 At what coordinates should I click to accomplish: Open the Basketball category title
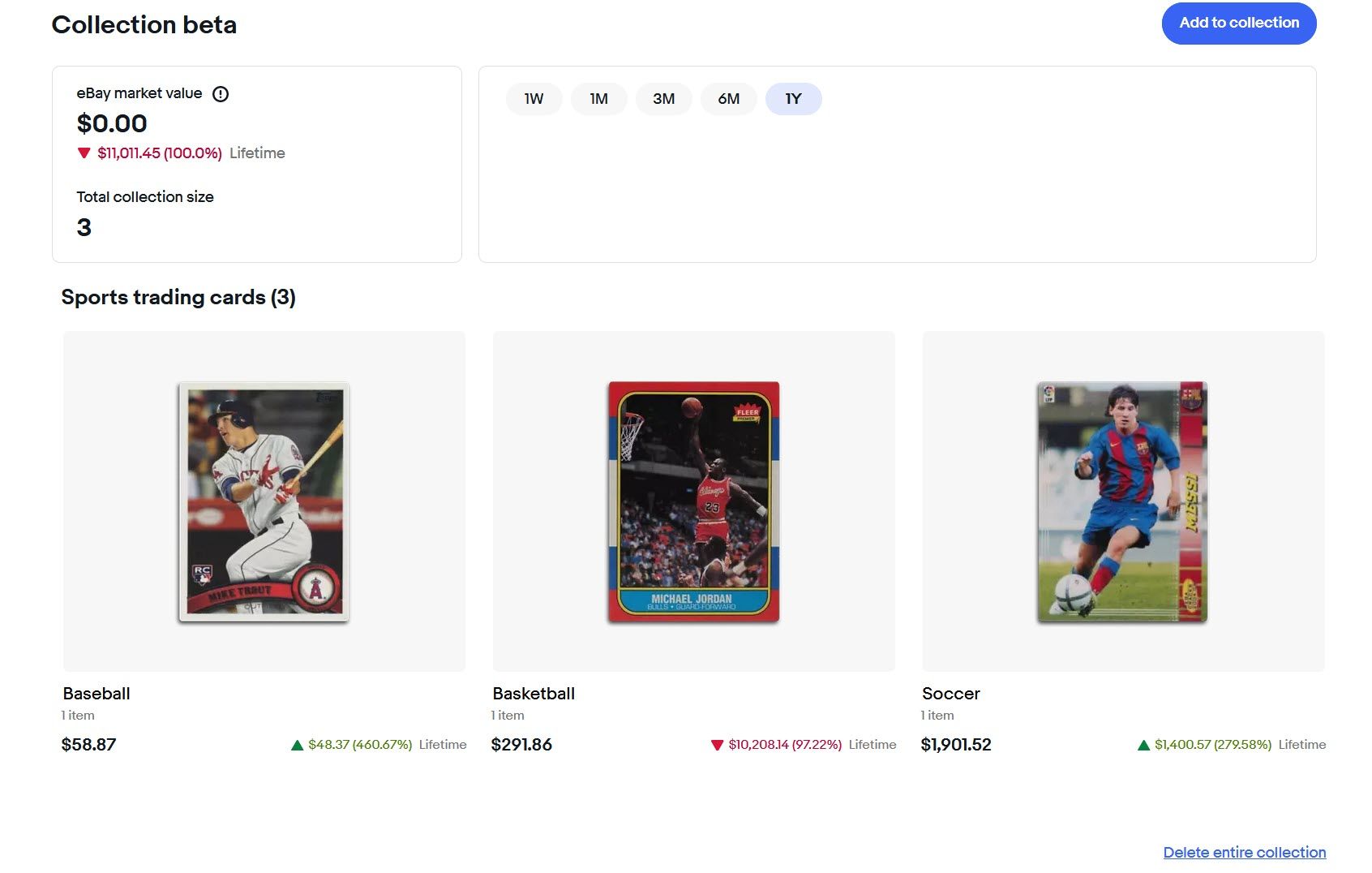(x=534, y=694)
